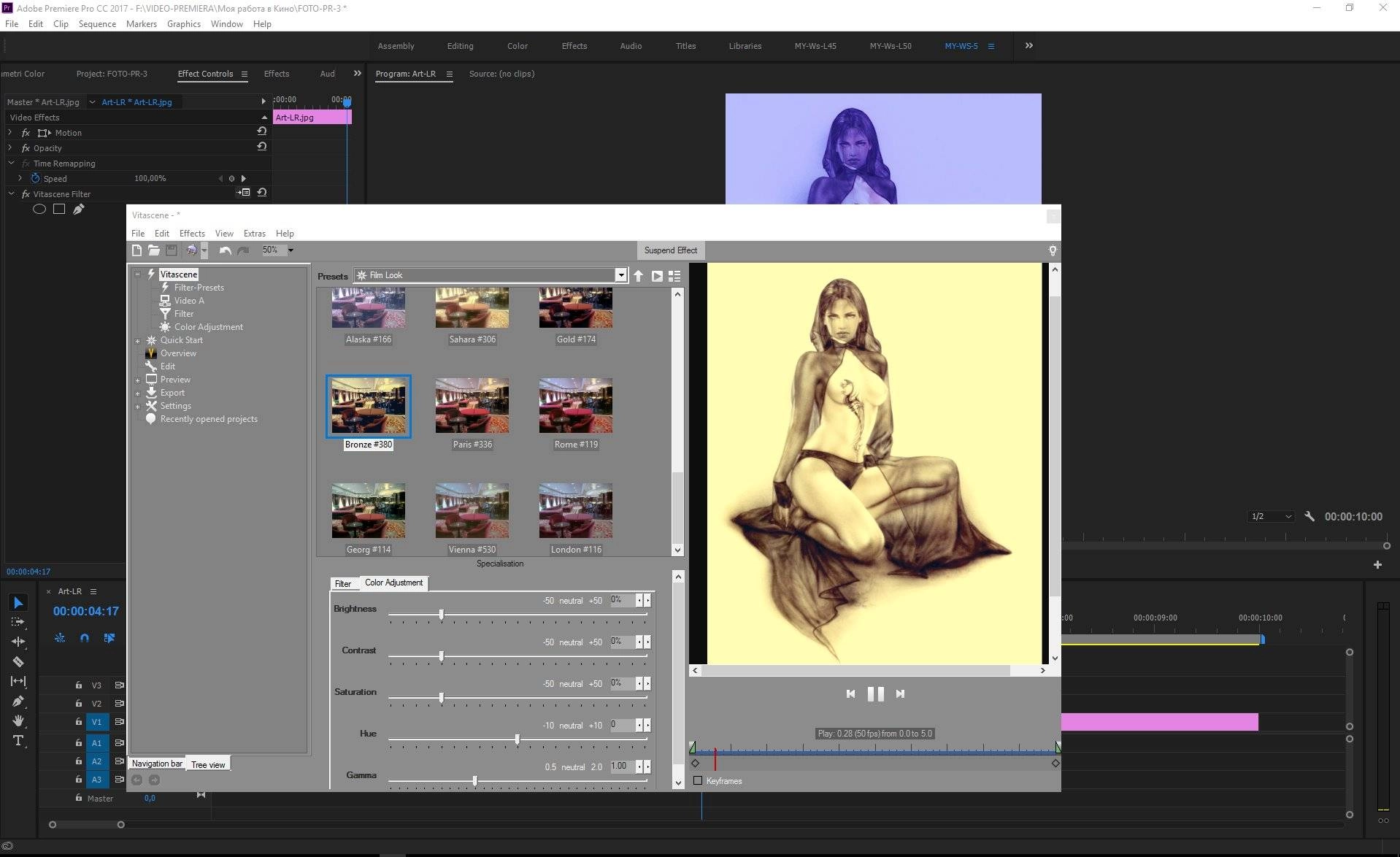Jump to end in Vitascene preview
The image size is (1400, 857).
(x=900, y=694)
